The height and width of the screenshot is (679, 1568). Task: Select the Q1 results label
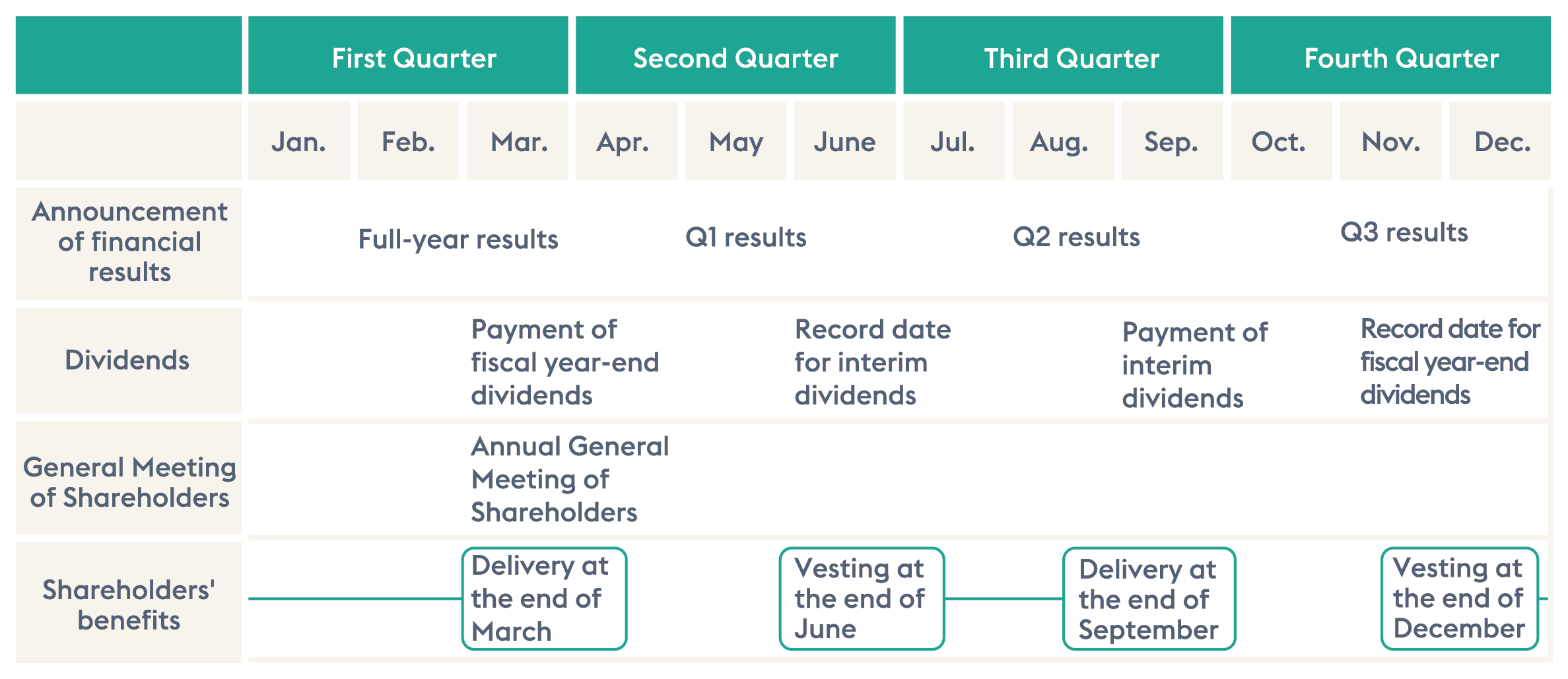(x=746, y=237)
